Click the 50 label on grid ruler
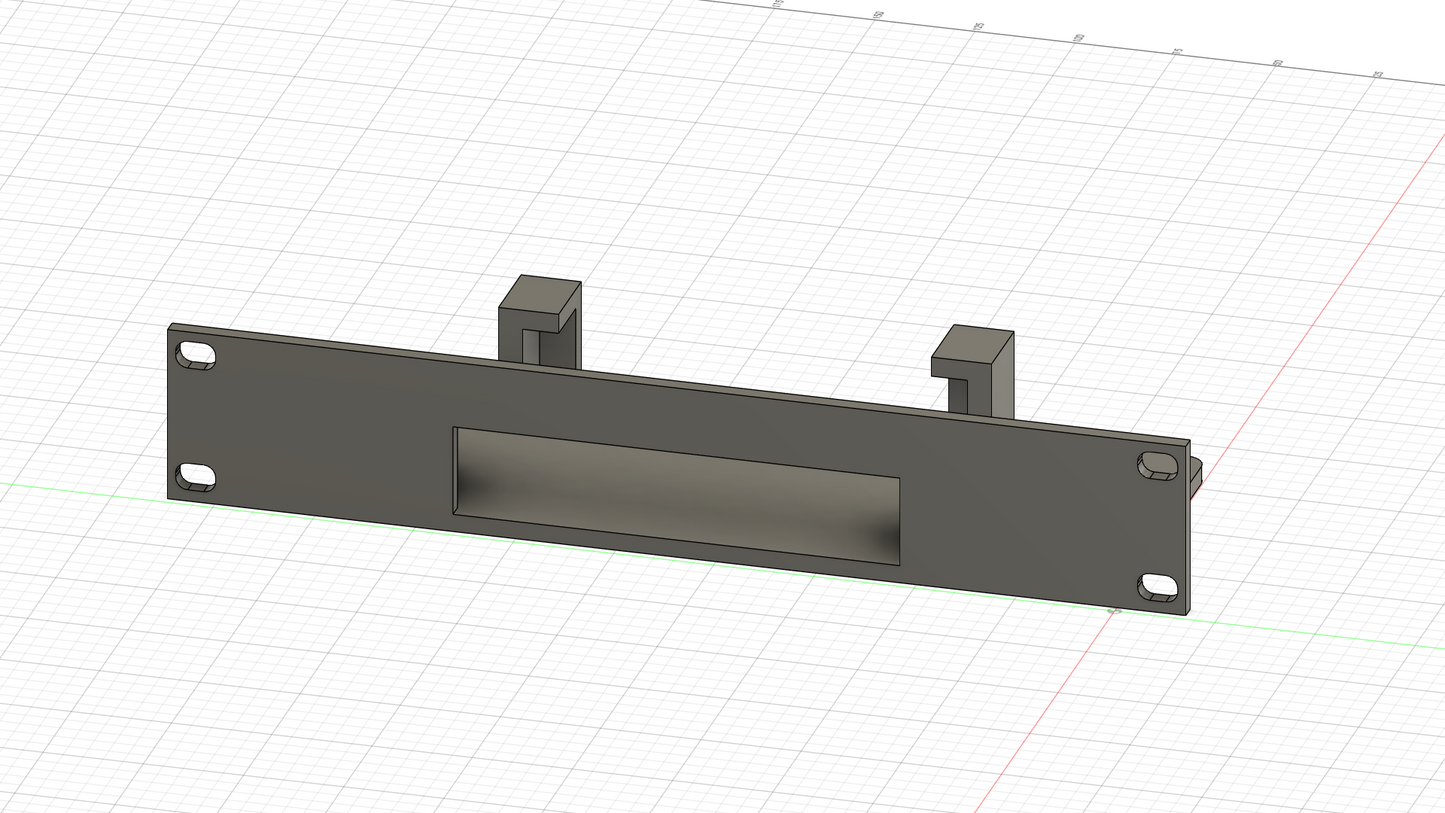The image size is (1445, 813). 1278,63
